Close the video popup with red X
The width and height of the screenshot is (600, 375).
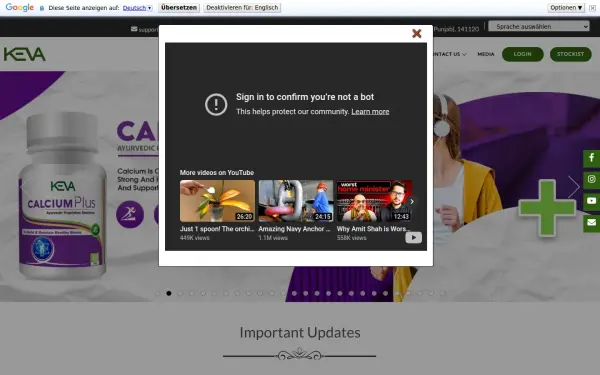pyautogui.click(x=417, y=34)
